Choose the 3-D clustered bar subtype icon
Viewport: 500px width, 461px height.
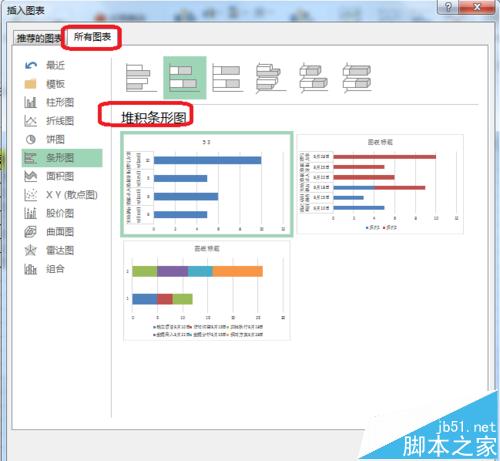[x=271, y=78]
